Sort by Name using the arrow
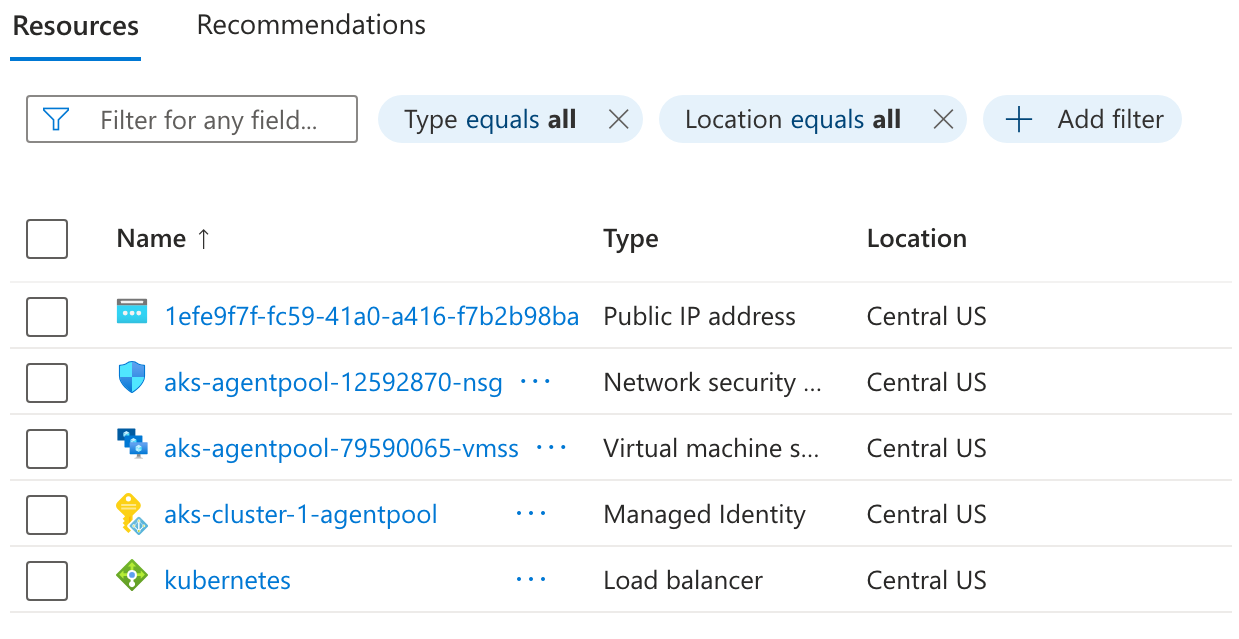 click(x=203, y=239)
